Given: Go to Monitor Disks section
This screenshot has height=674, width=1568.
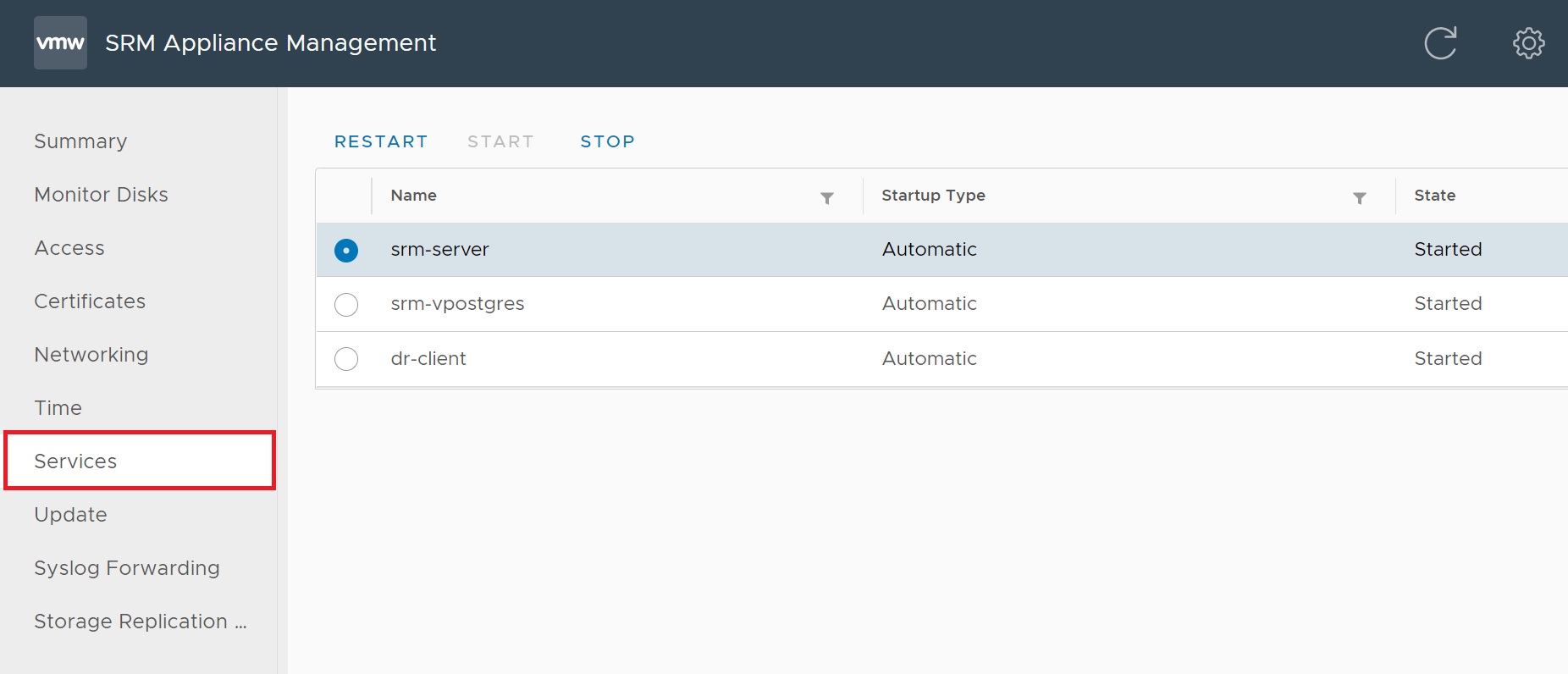Looking at the screenshot, I should click(x=101, y=195).
